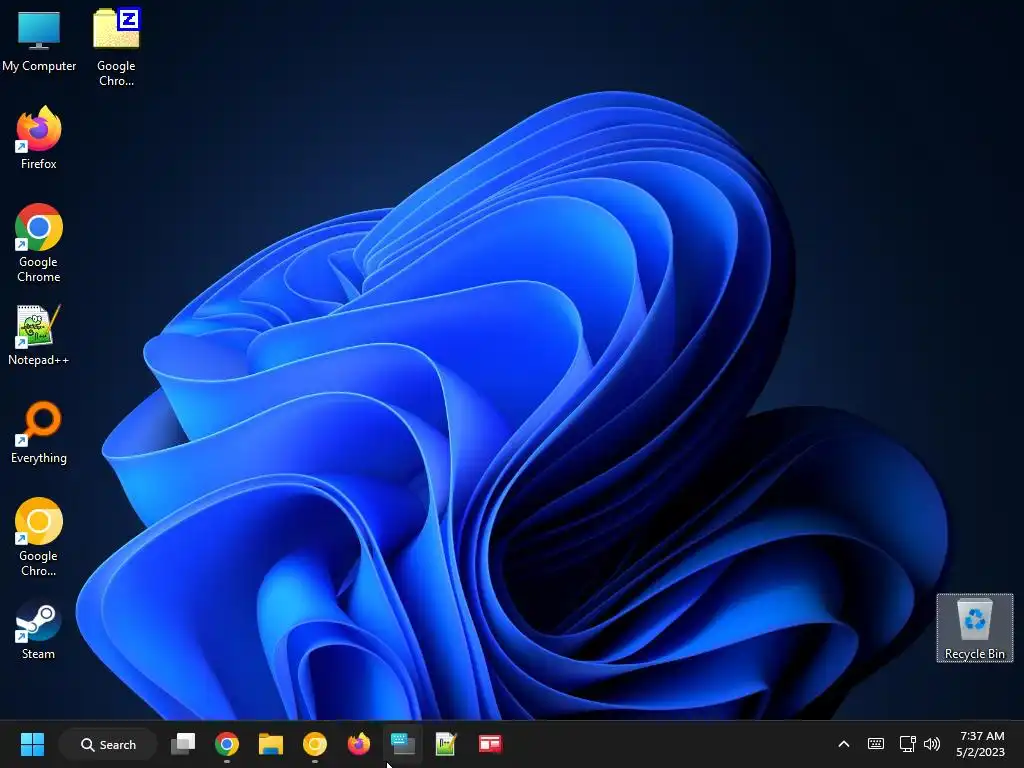Open network status from the tray

907,744
